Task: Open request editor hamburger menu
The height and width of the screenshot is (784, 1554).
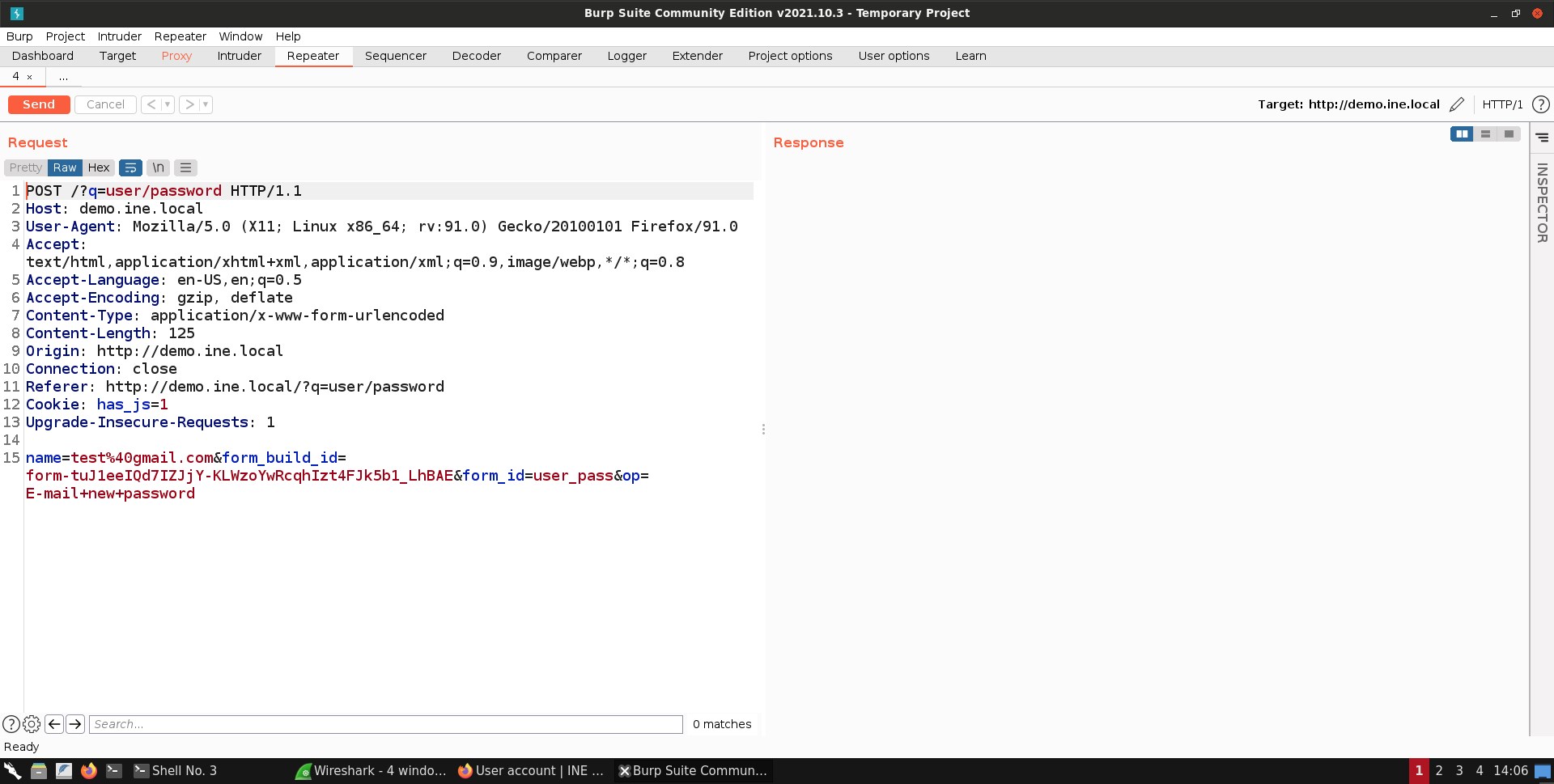Action: pos(185,167)
